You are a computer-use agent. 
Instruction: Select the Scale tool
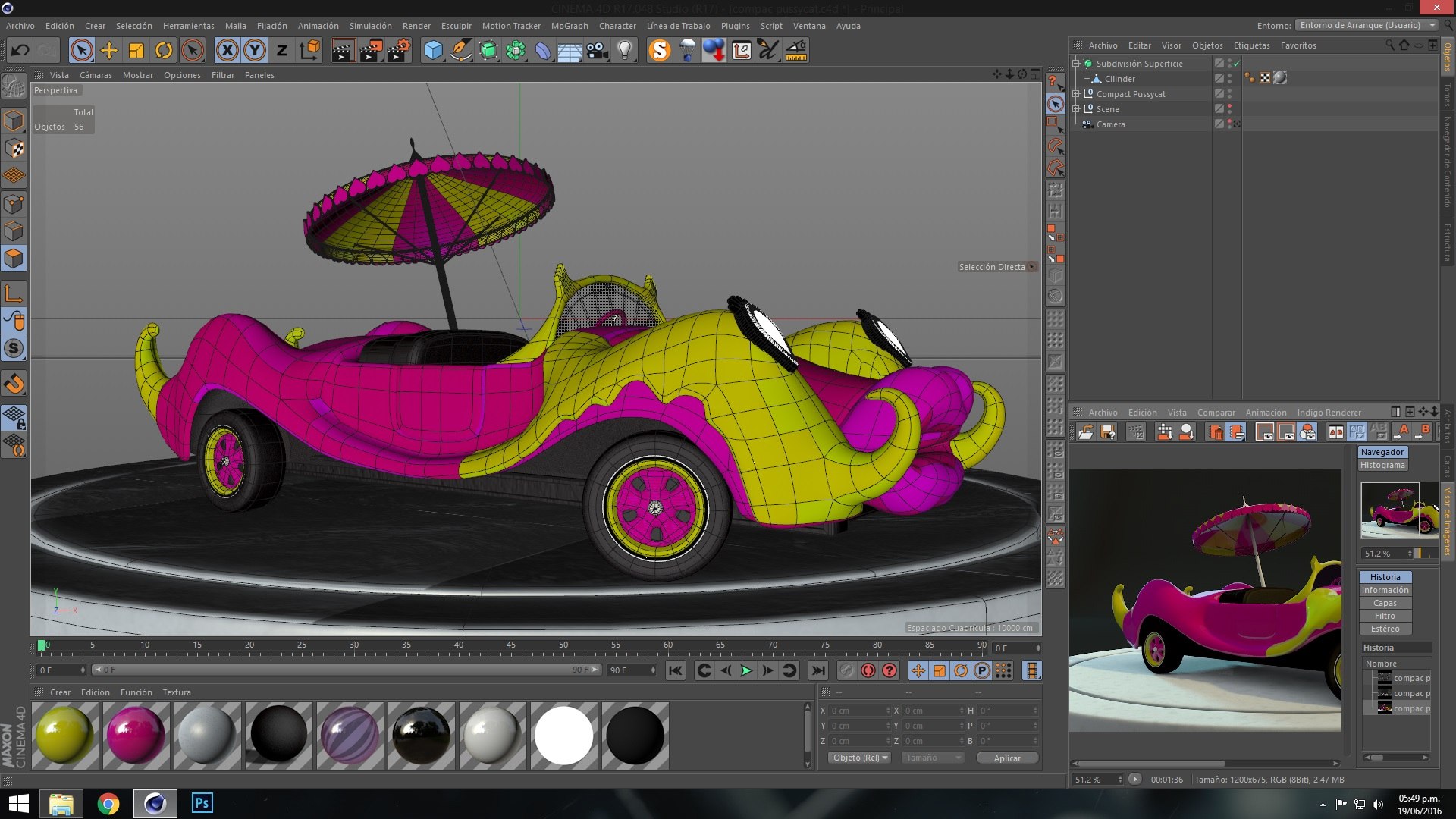pos(136,51)
